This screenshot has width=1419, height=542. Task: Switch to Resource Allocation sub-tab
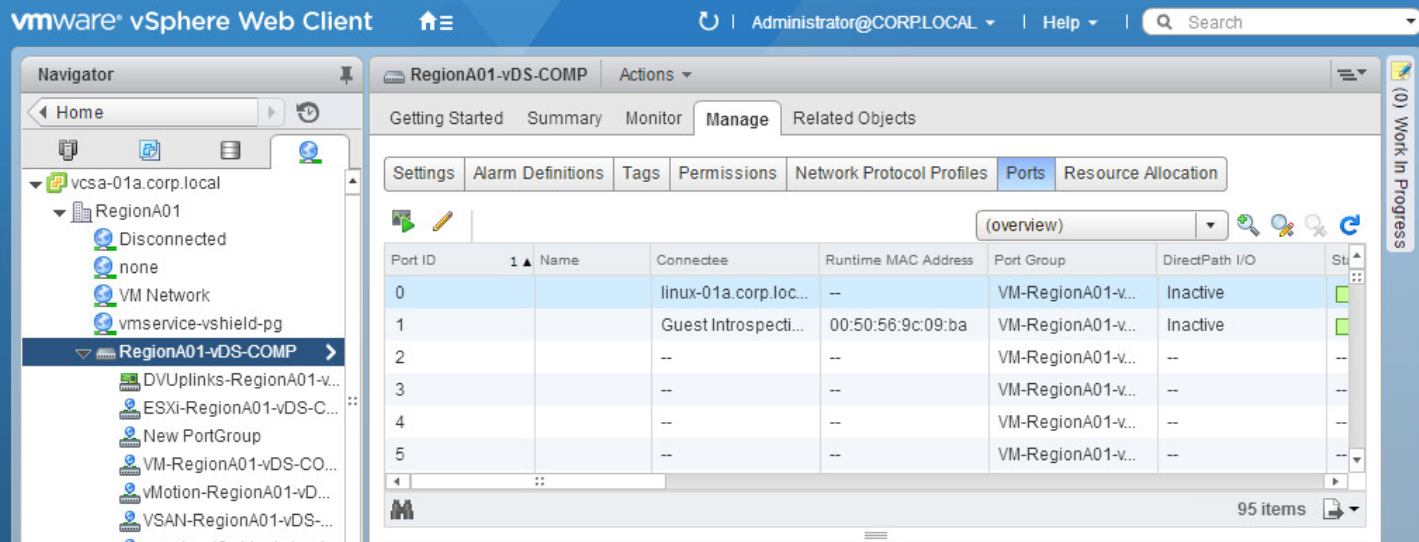pyautogui.click(x=1141, y=173)
